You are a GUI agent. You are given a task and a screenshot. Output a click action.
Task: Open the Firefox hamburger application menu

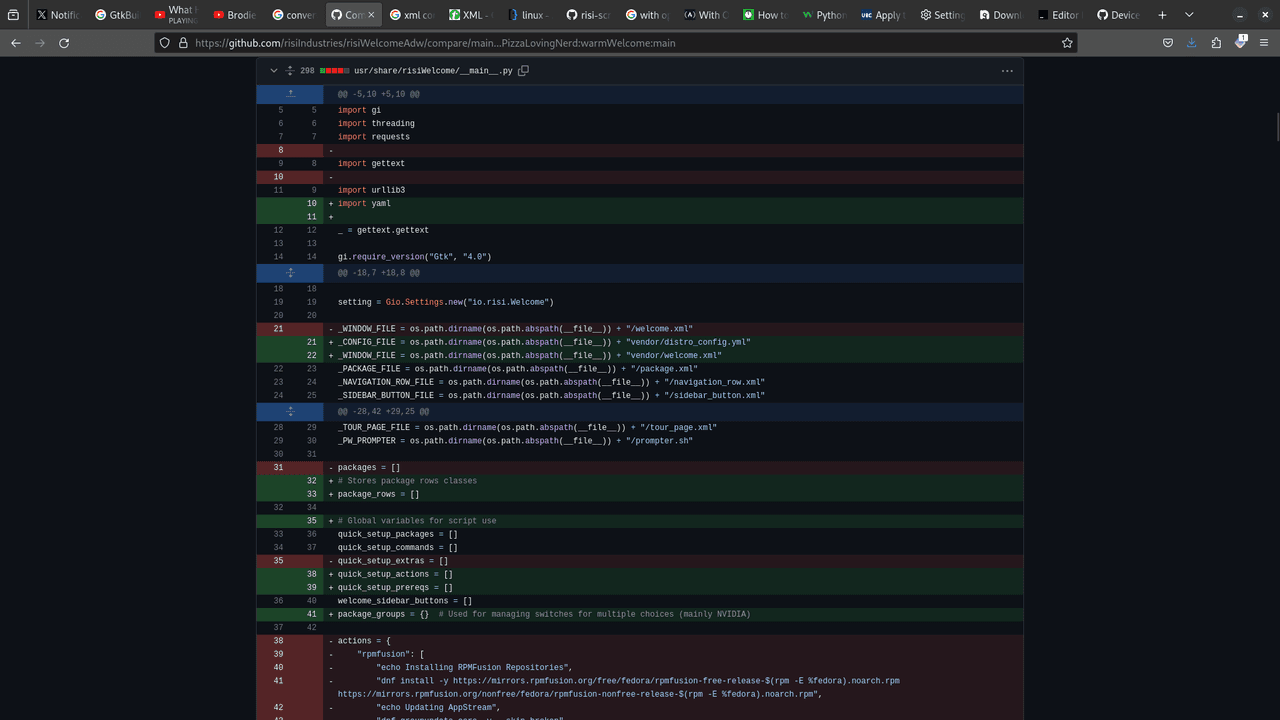[x=1264, y=43]
